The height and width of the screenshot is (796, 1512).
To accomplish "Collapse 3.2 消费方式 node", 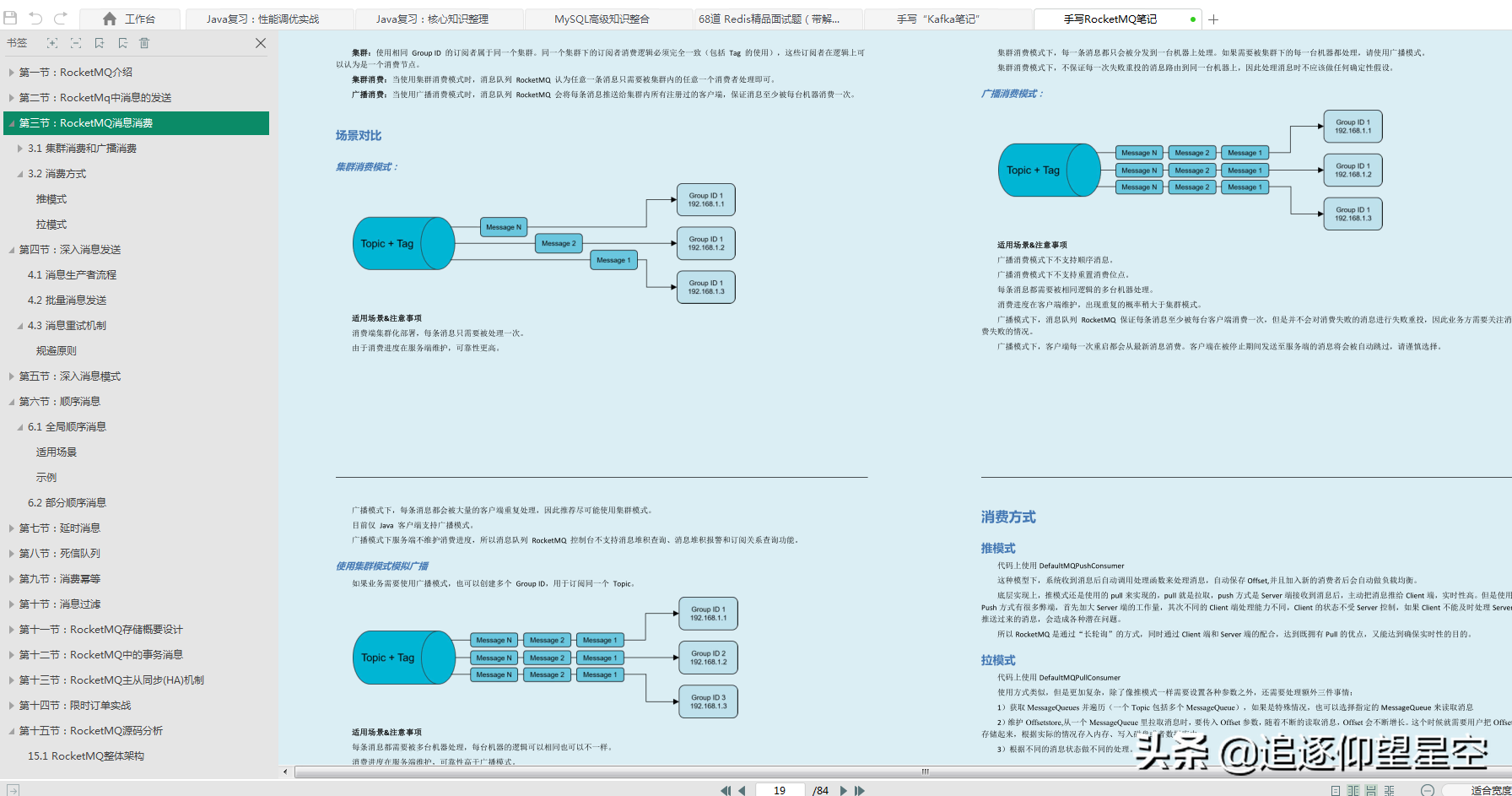I will tap(20, 174).
